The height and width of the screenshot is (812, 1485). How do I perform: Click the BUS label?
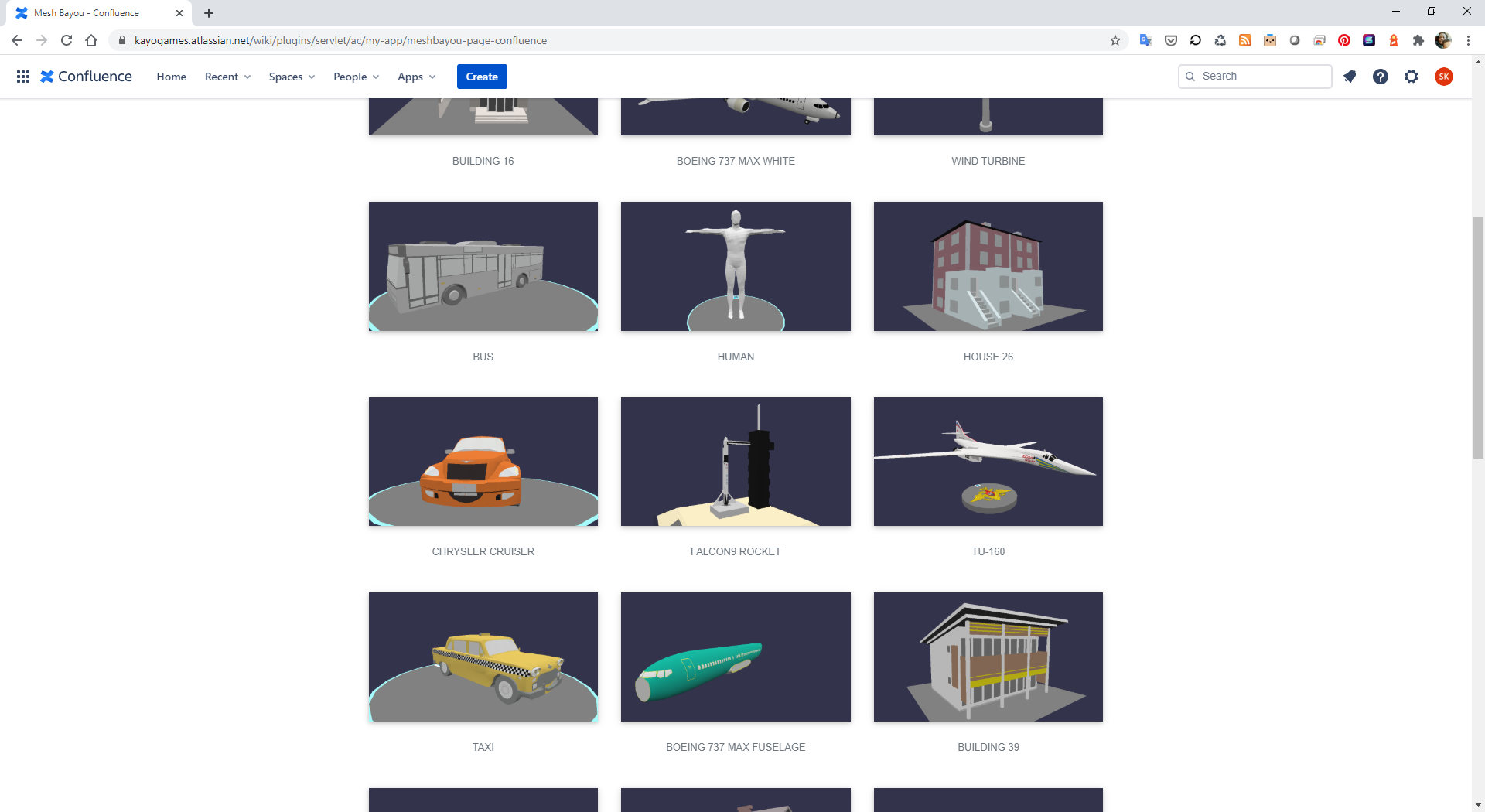pos(483,357)
